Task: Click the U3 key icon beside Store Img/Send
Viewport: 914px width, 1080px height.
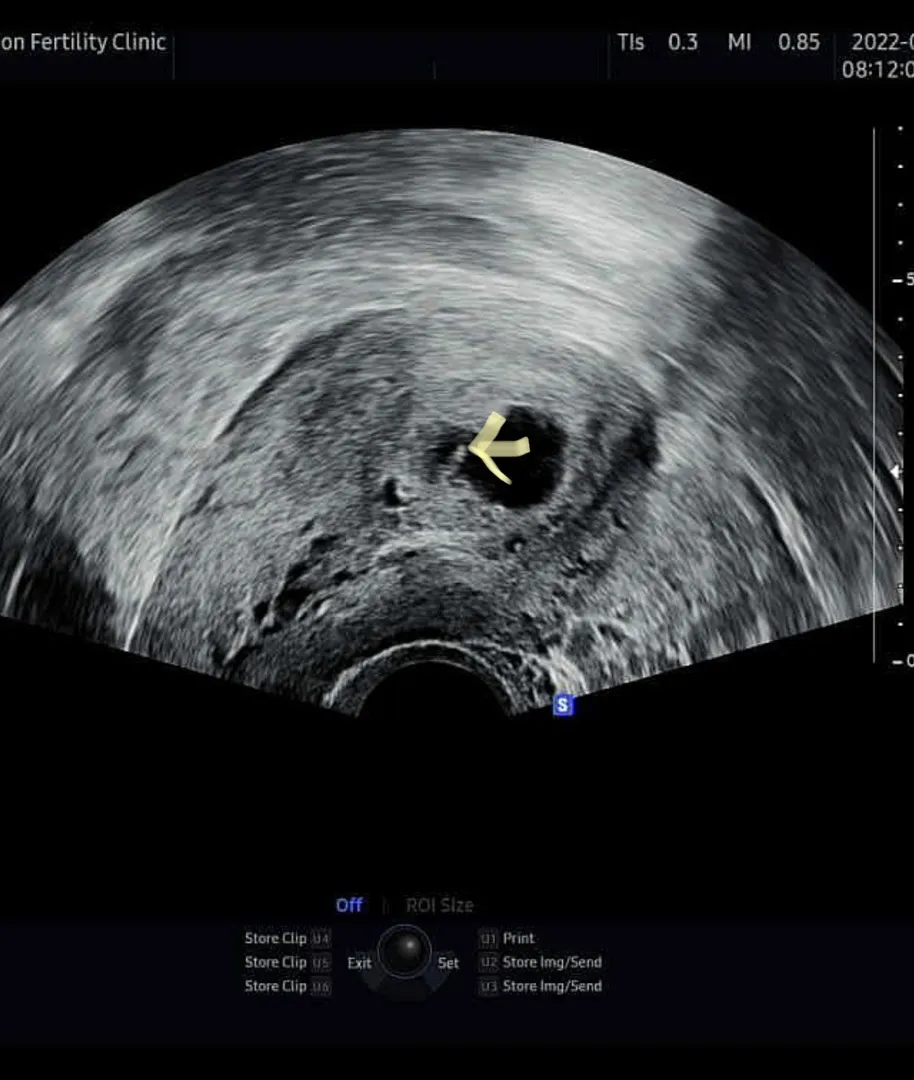Action: point(488,986)
